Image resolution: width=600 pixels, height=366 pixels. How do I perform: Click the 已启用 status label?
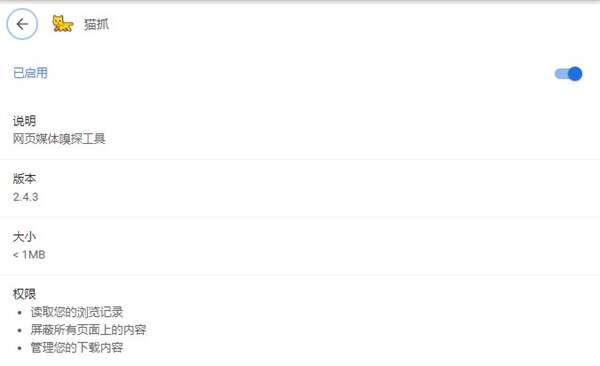coord(31,73)
